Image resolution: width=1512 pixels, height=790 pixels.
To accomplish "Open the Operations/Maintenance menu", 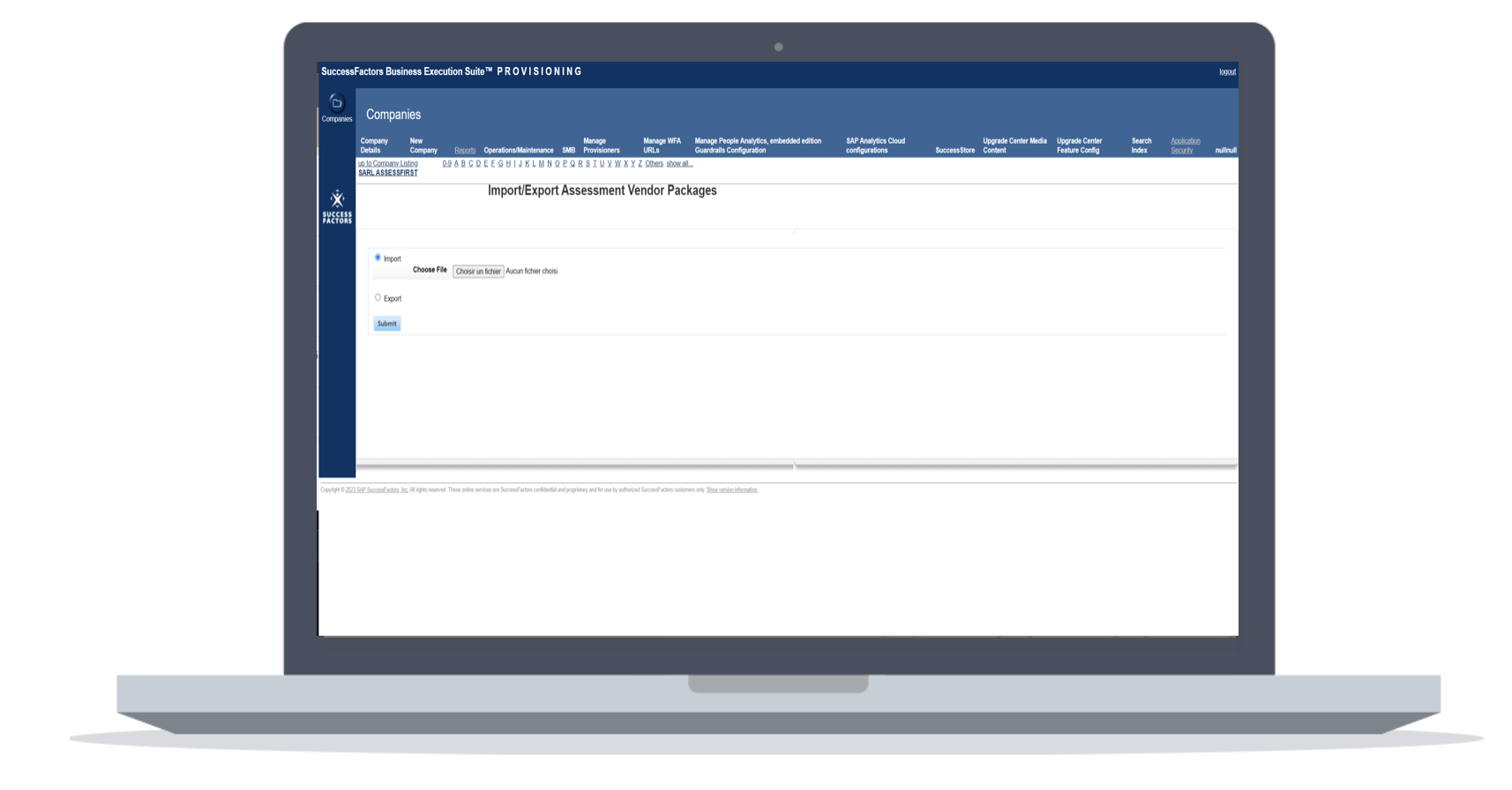I will pos(519,151).
